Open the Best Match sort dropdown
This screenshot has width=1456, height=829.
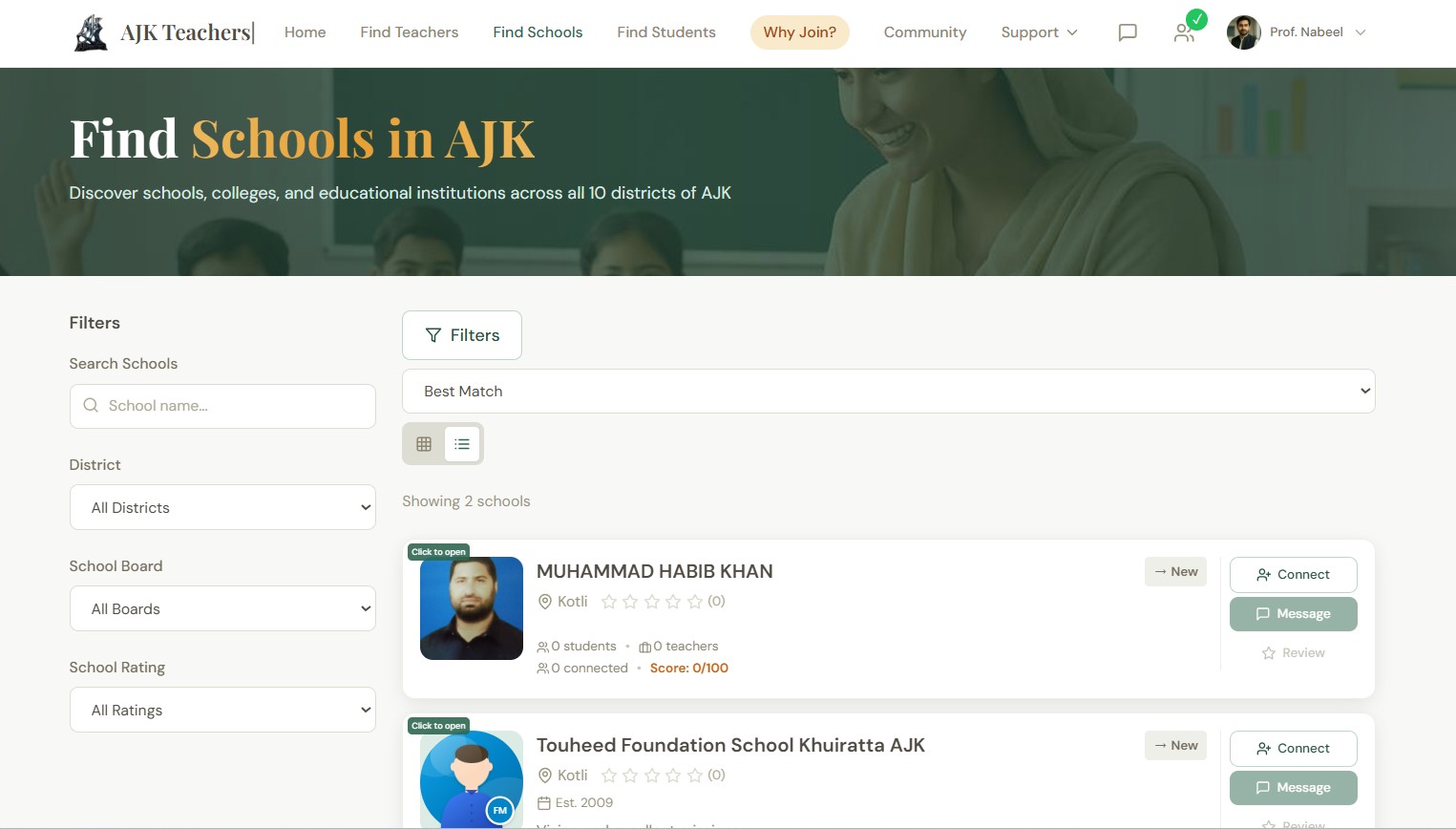coord(889,392)
